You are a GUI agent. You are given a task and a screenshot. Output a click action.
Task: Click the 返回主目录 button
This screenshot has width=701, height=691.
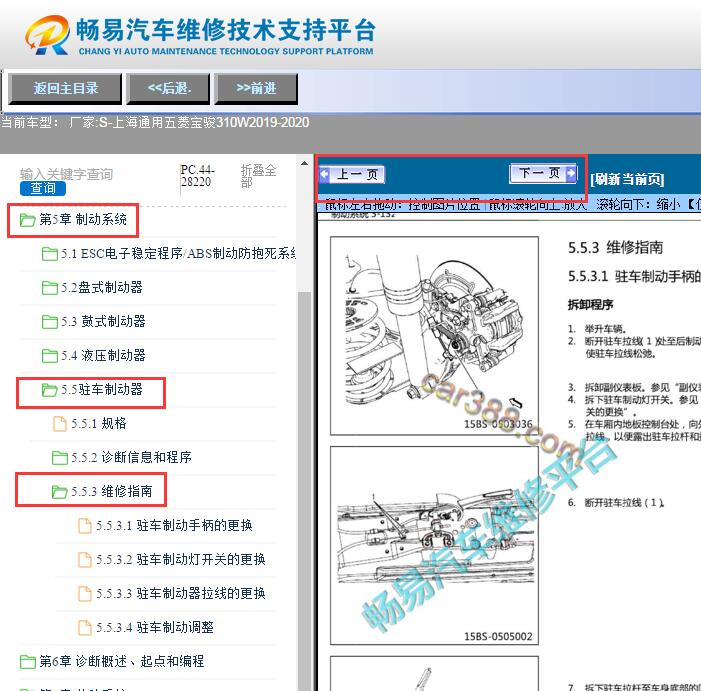(65, 88)
